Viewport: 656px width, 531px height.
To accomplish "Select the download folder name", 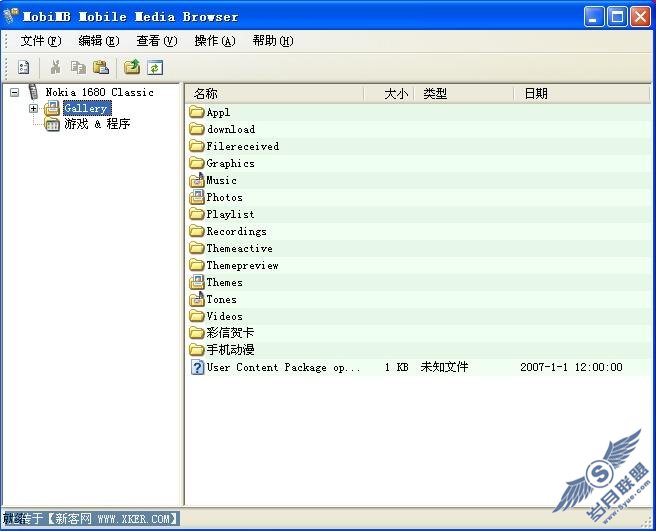I will tap(231, 129).
